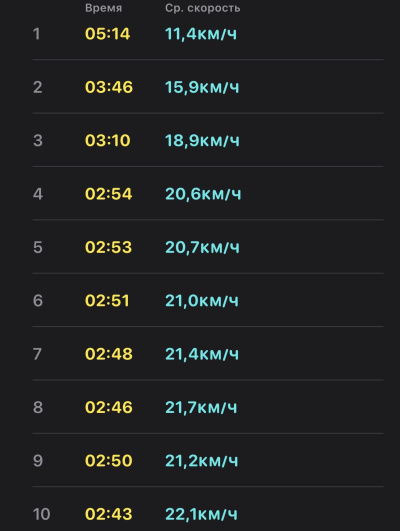Select row number 10
The image size is (400, 531).
42,514
